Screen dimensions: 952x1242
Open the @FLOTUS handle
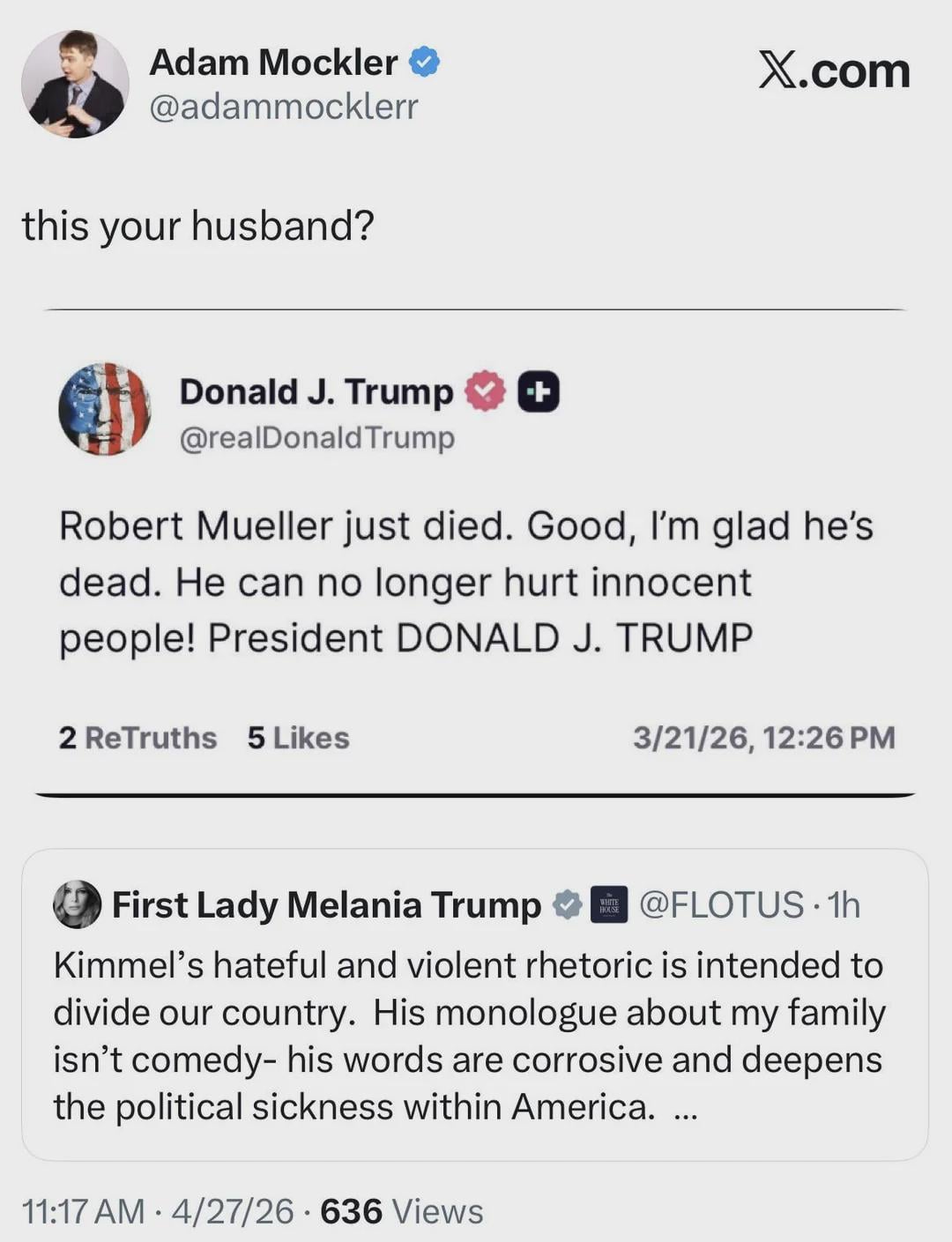click(721, 904)
